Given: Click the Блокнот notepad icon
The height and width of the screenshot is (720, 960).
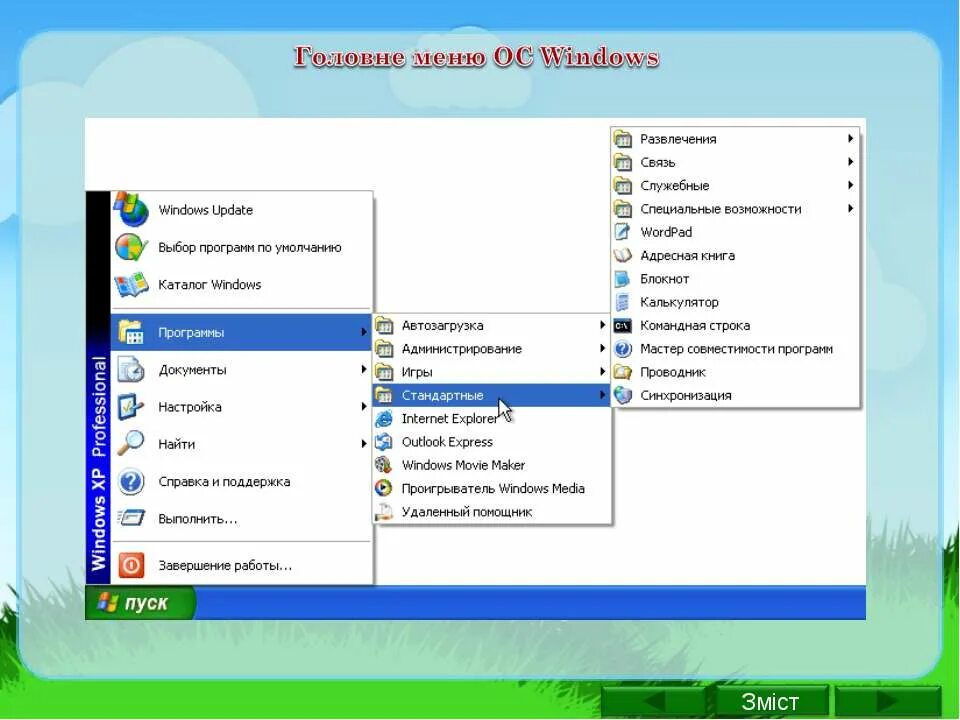Looking at the screenshot, I should 623,279.
